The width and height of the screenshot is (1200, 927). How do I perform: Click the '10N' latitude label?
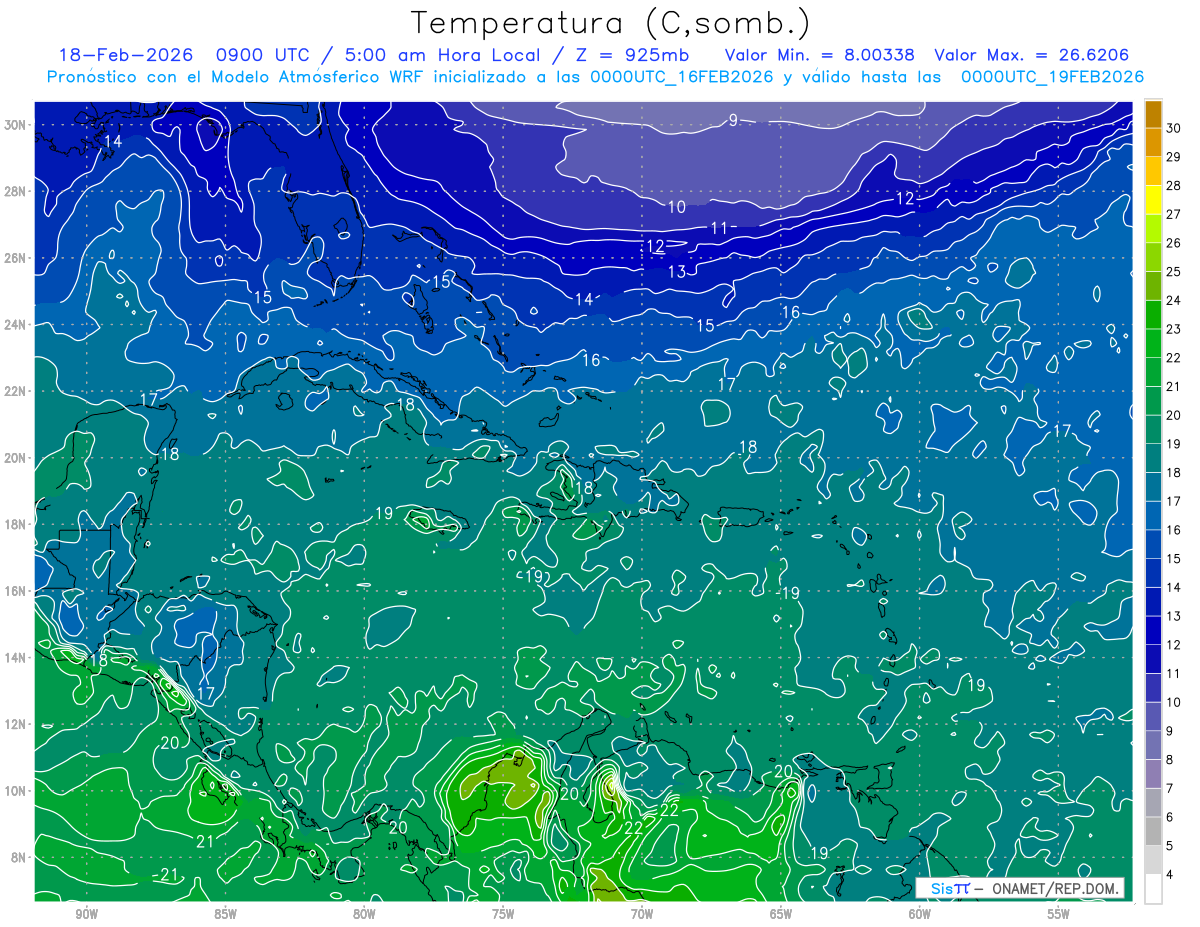click(x=17, y=791)
